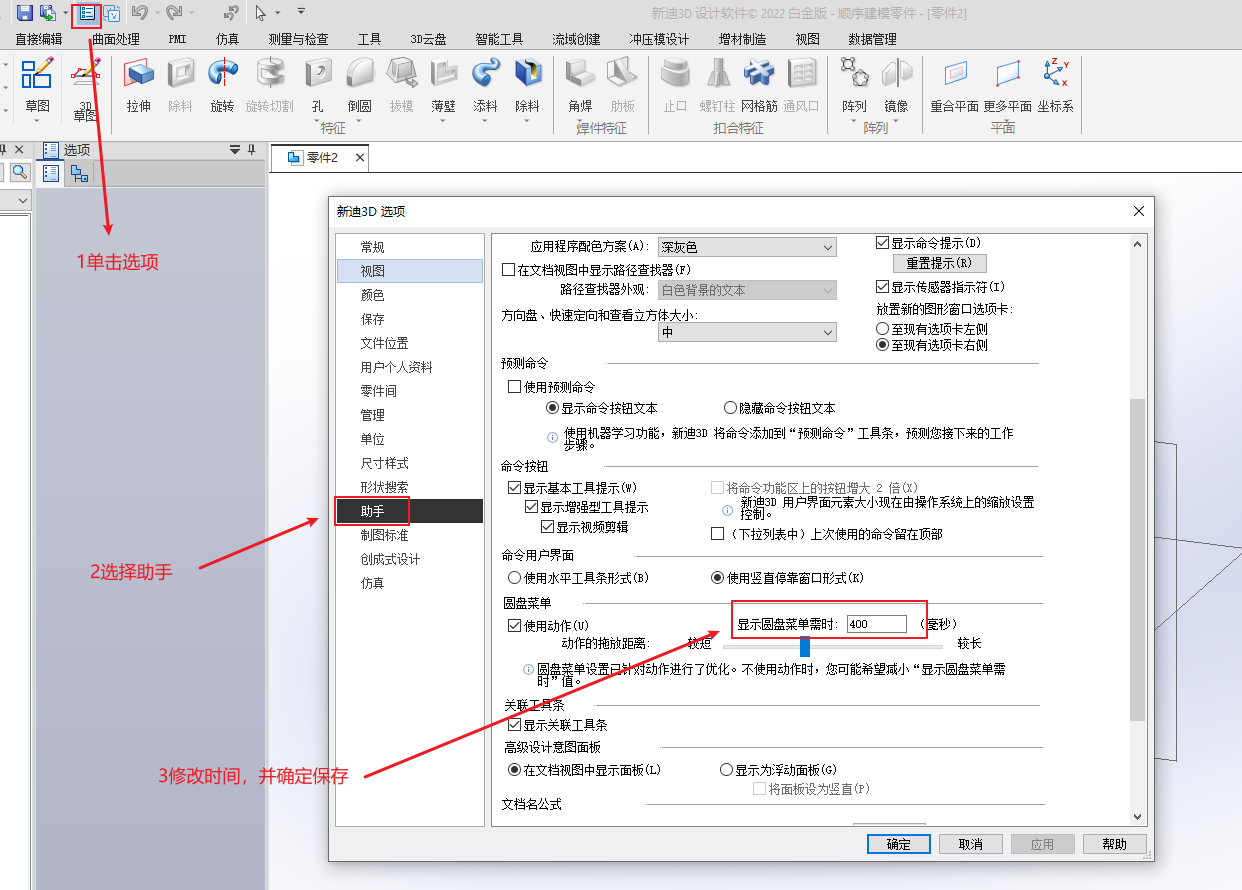
Task: Expand the 薄壁 tool dropdown arrow
Action: pos(444,120)
